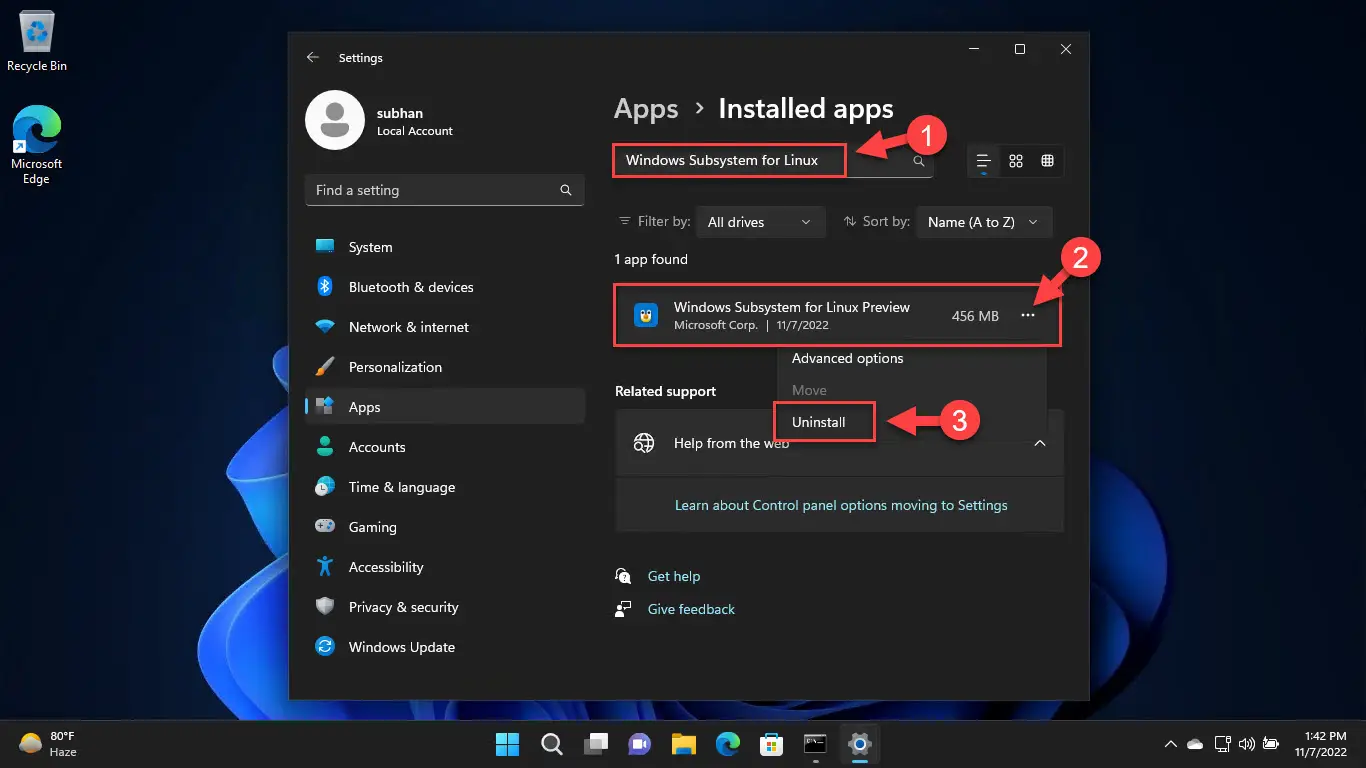Open the Windows Start menu

(508, 744)
